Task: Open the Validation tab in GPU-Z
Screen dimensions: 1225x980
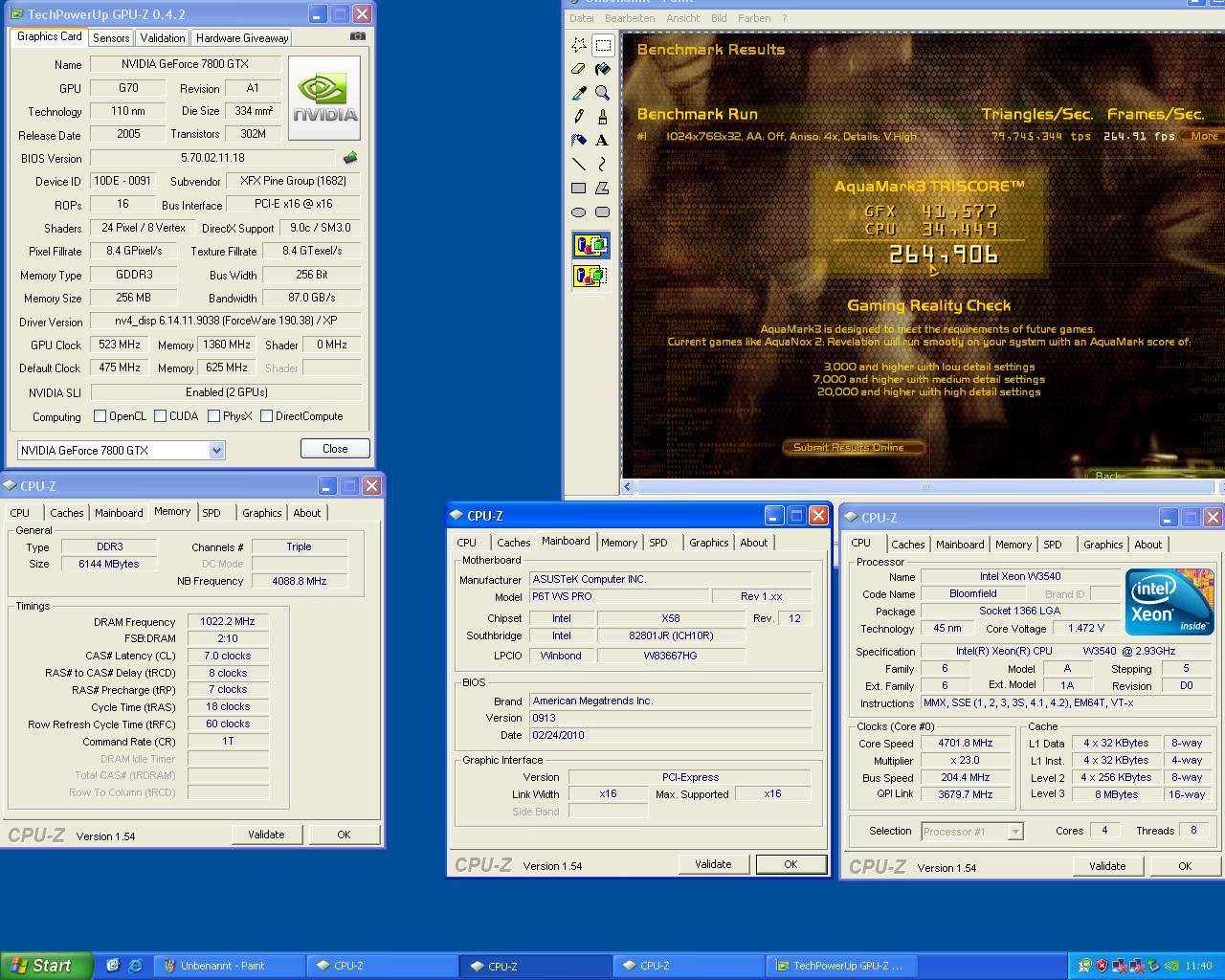Action: pyautogui.click(x=163, y=38)
